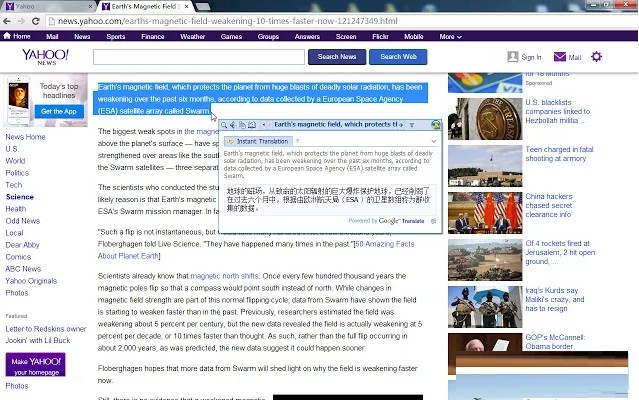
Task: Click the Get the App button
Action: [x=59, y=112]
